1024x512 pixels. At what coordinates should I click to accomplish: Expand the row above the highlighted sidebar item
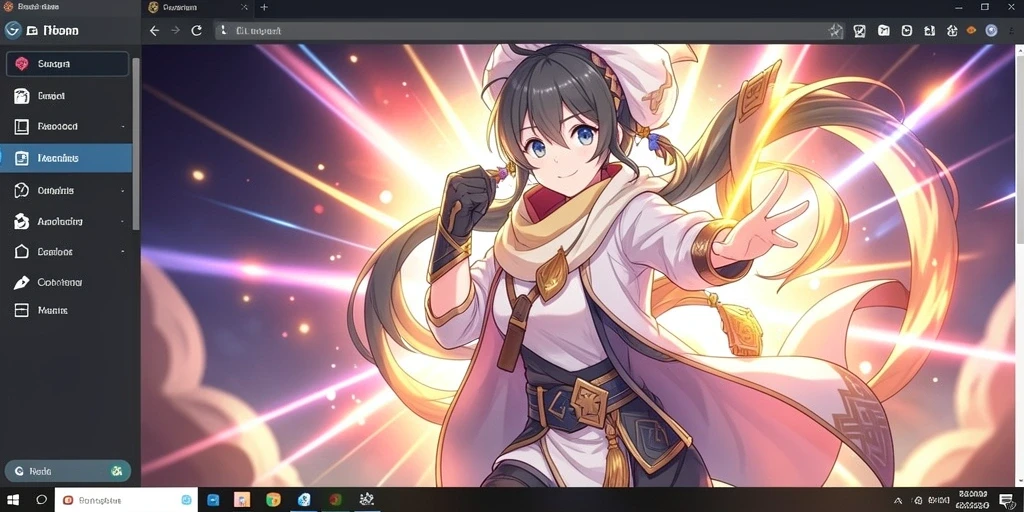[x=123, y=127]
